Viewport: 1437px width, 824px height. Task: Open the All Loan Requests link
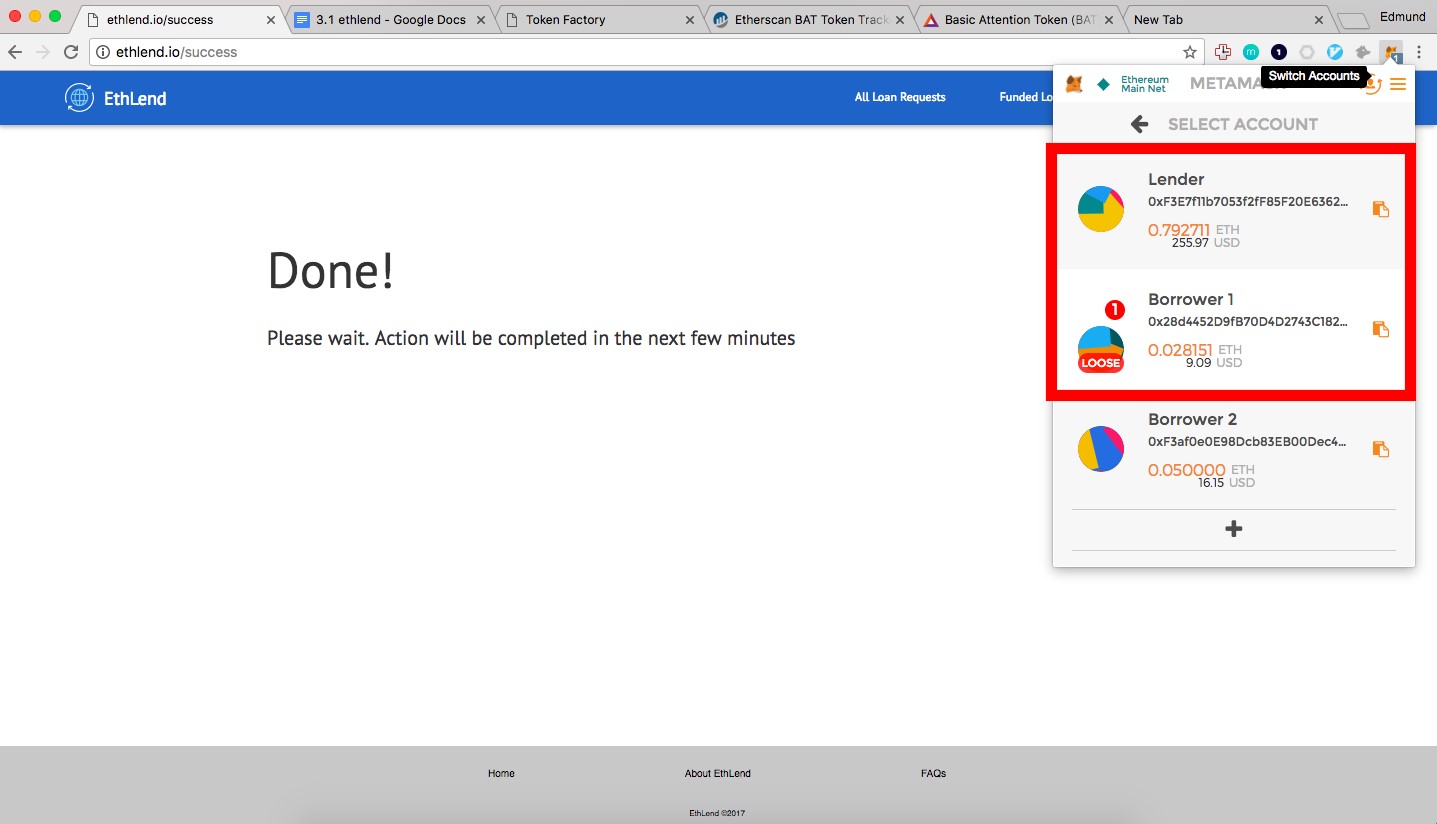point(900,97)
